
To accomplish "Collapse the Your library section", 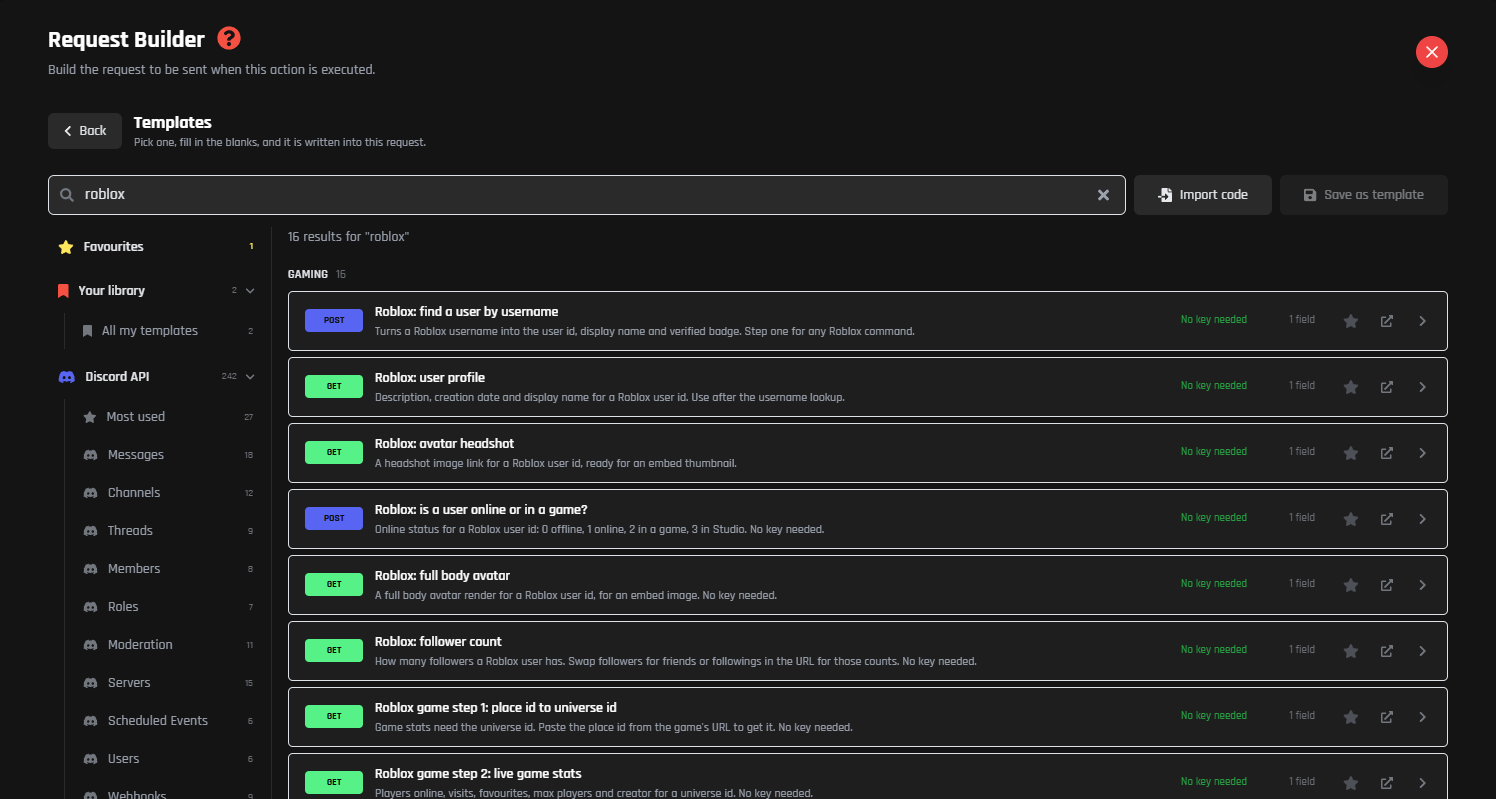I will (x=250, y=291).
